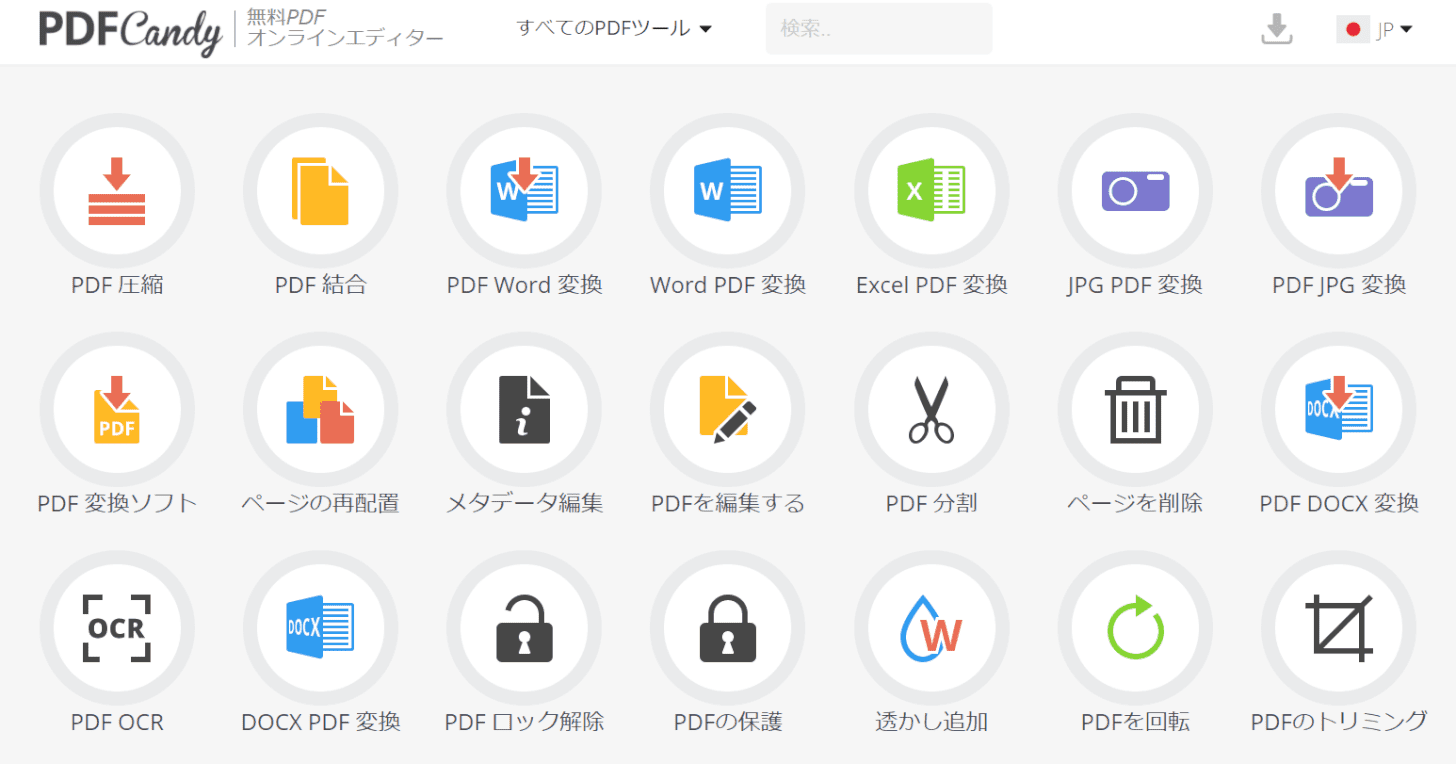1456x764 pixels.
Task: Click the JPG PDF 変換 camera icon
Action: coord(1135,191)
